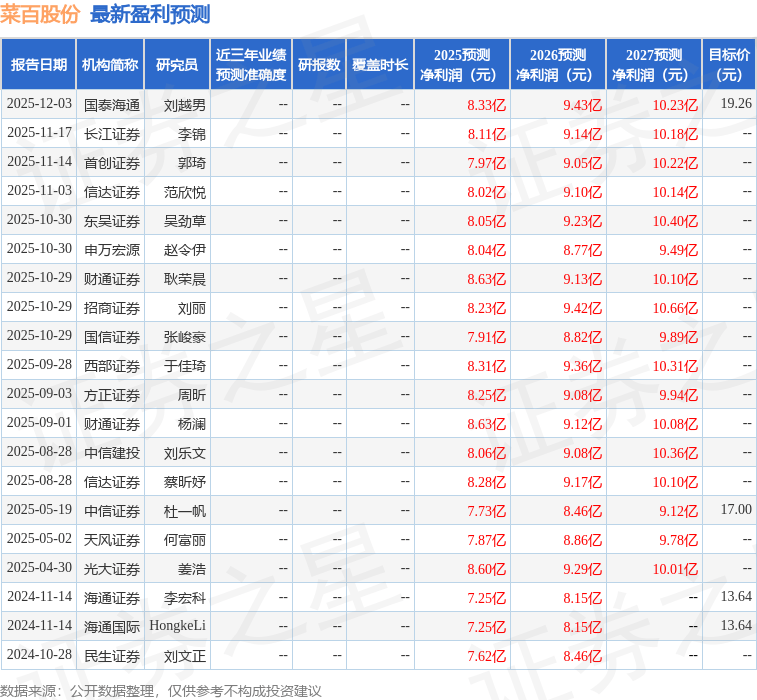Select the 17.00 target price for 中信证券
Screen dimensions: 757x700
[735, 510]
